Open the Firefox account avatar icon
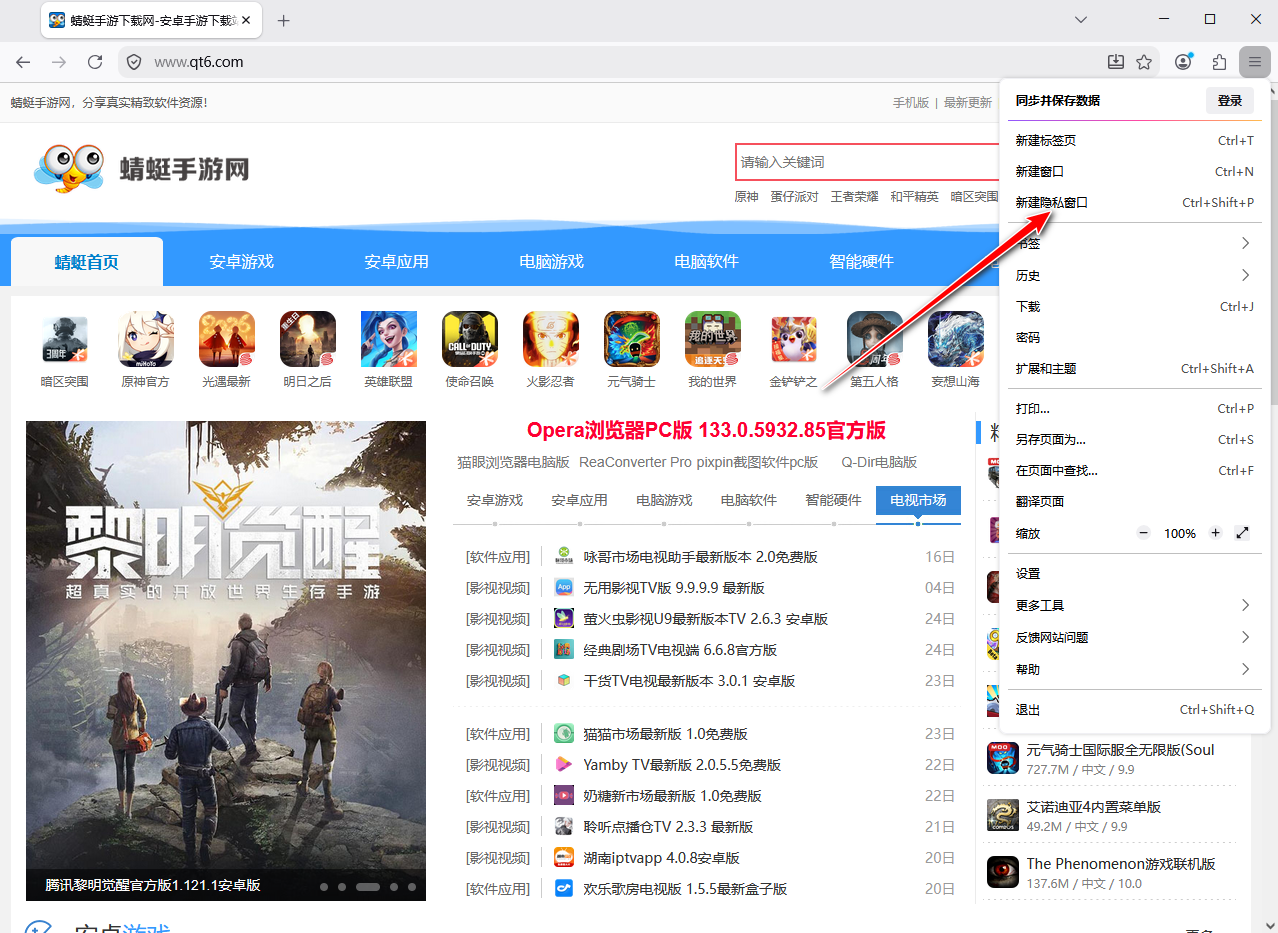 point(1184,62)
